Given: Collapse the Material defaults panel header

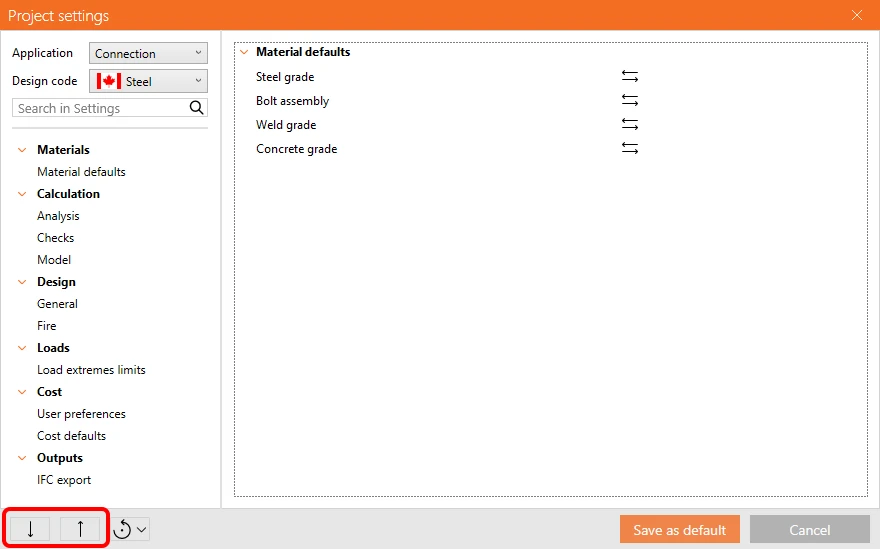Looking at the screenshot, I should click(244, 52).
